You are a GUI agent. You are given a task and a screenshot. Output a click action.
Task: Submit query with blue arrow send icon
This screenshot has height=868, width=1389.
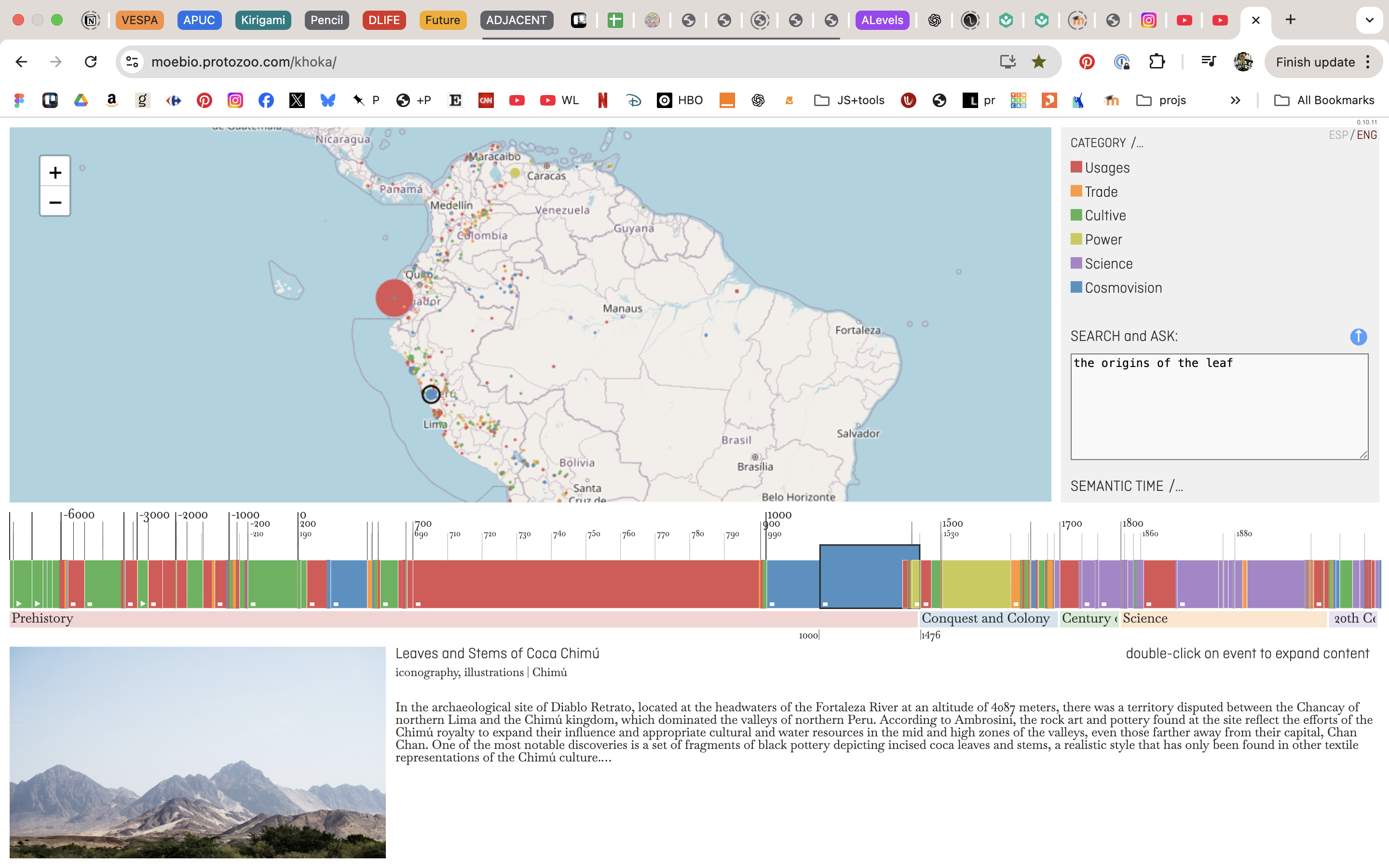pyautogui.click(x=1358, y=337)
